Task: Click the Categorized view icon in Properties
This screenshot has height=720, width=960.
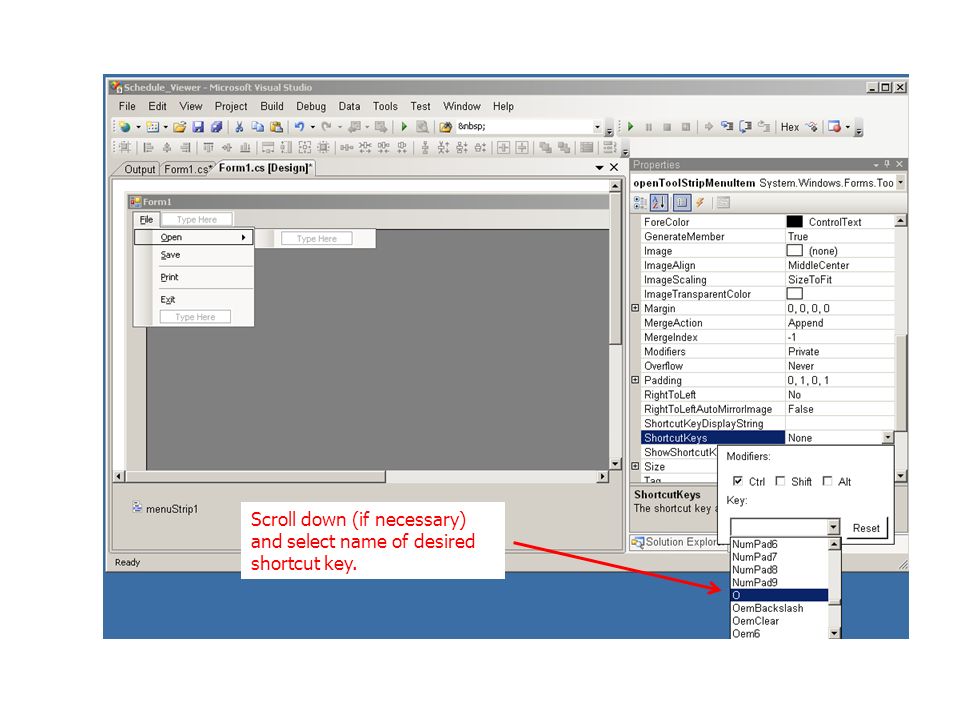Action: (640, 203)
